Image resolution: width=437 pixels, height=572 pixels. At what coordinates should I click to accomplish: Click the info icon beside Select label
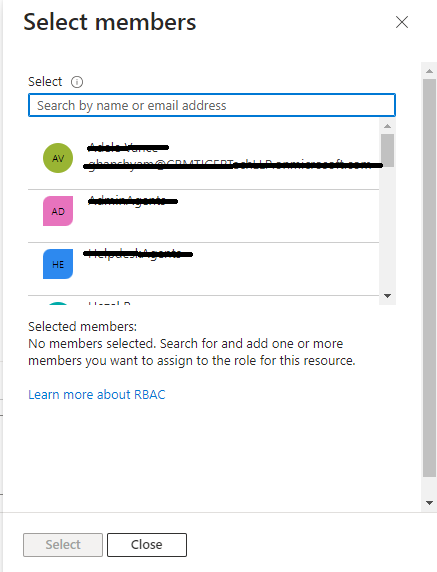tap(77, 82)
